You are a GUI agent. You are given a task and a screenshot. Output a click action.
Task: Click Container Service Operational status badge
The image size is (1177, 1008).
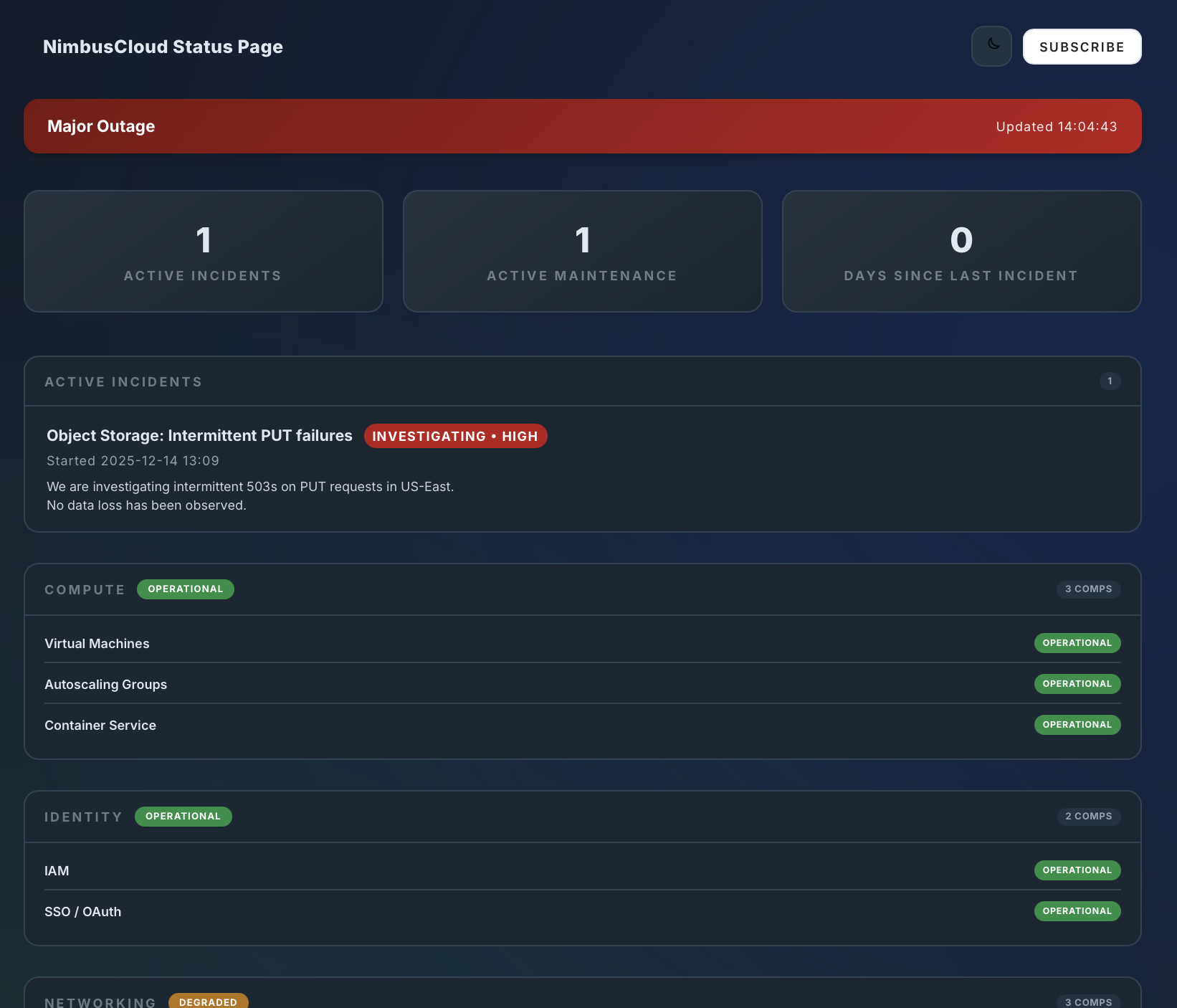[1077, 725]
